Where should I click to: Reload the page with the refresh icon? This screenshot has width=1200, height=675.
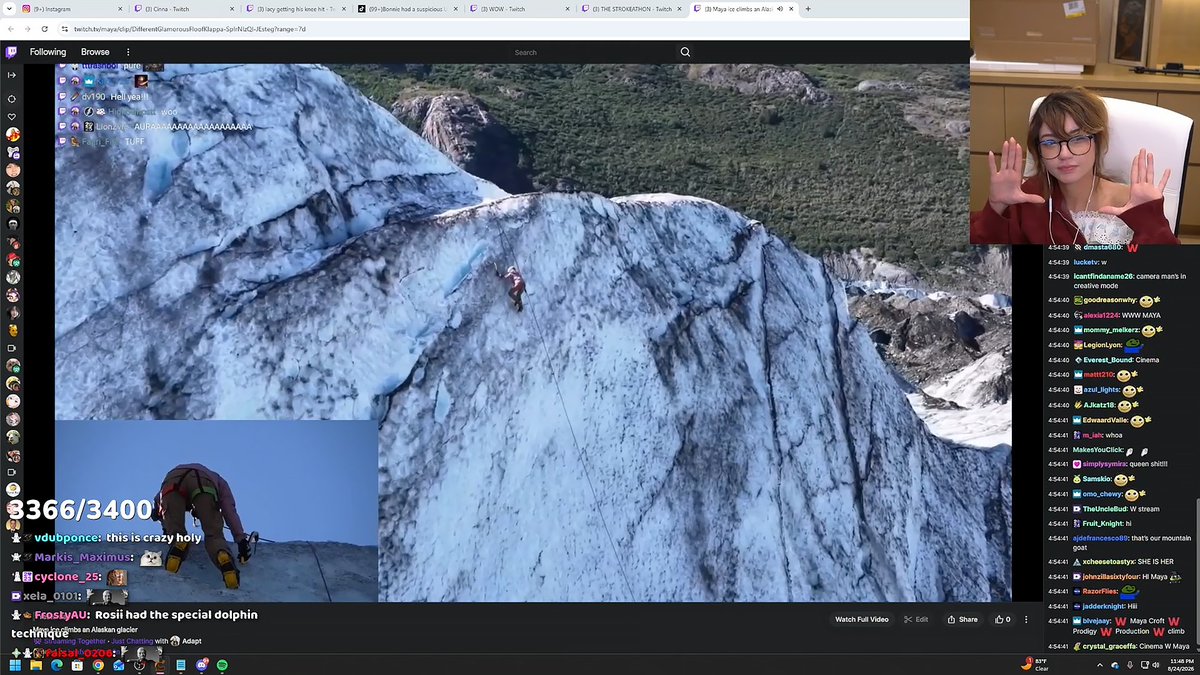(x=46, y=29)
